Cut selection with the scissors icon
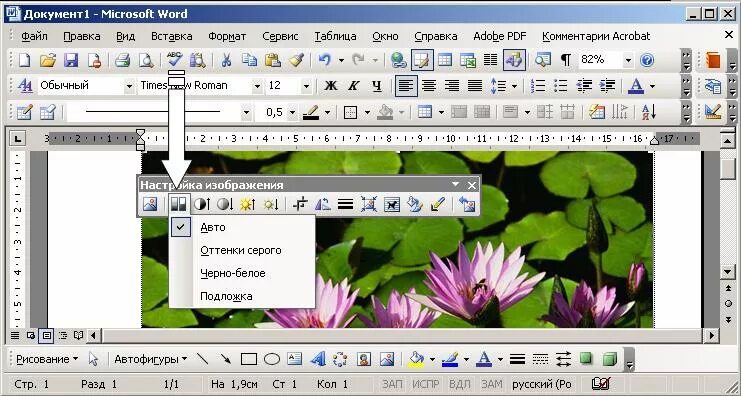 [x=226, y=60]
